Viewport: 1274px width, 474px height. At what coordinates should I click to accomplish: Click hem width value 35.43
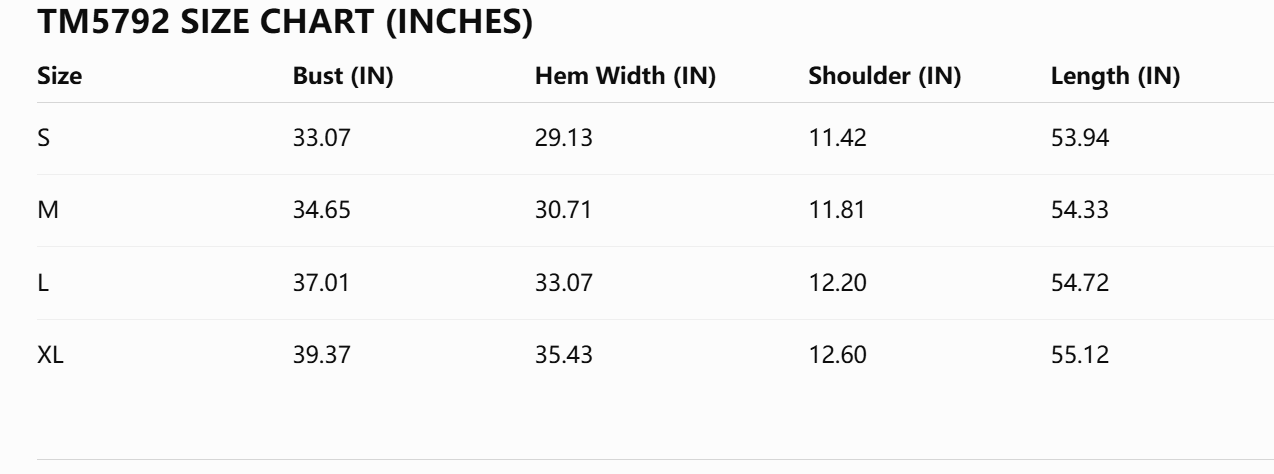[x=565, y=355]
